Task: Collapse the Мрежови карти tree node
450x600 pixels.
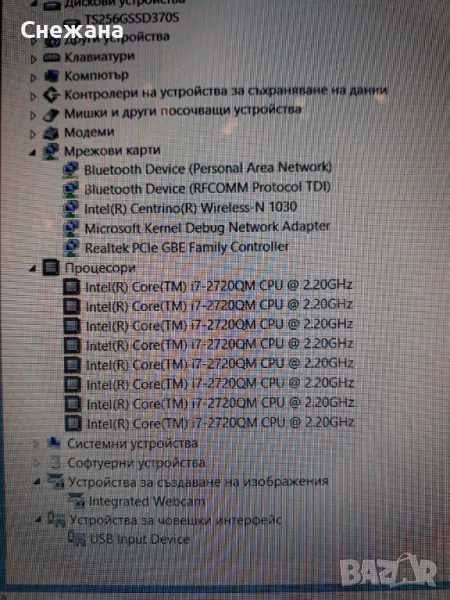Action: (x=33, y=153)
